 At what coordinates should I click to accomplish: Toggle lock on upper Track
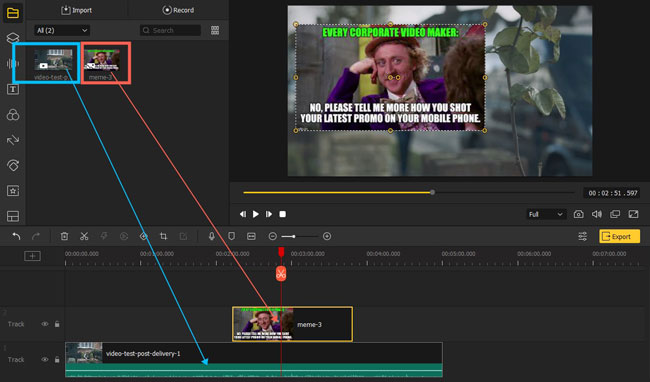point(57,324)
